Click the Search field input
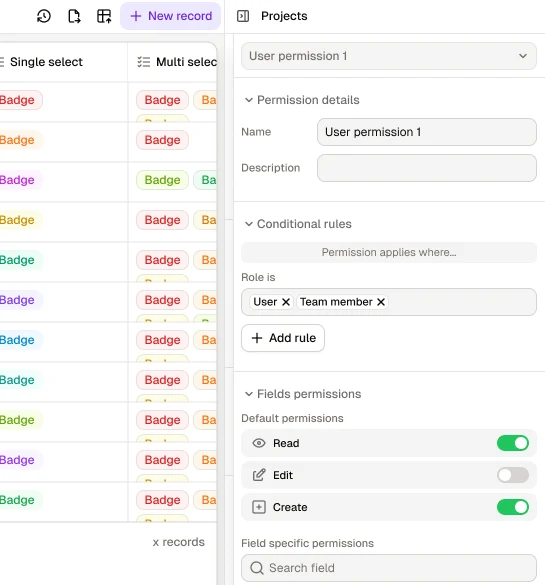Image resolution: width=545 pixels, height=585 pixels. [x=389, y=568]
